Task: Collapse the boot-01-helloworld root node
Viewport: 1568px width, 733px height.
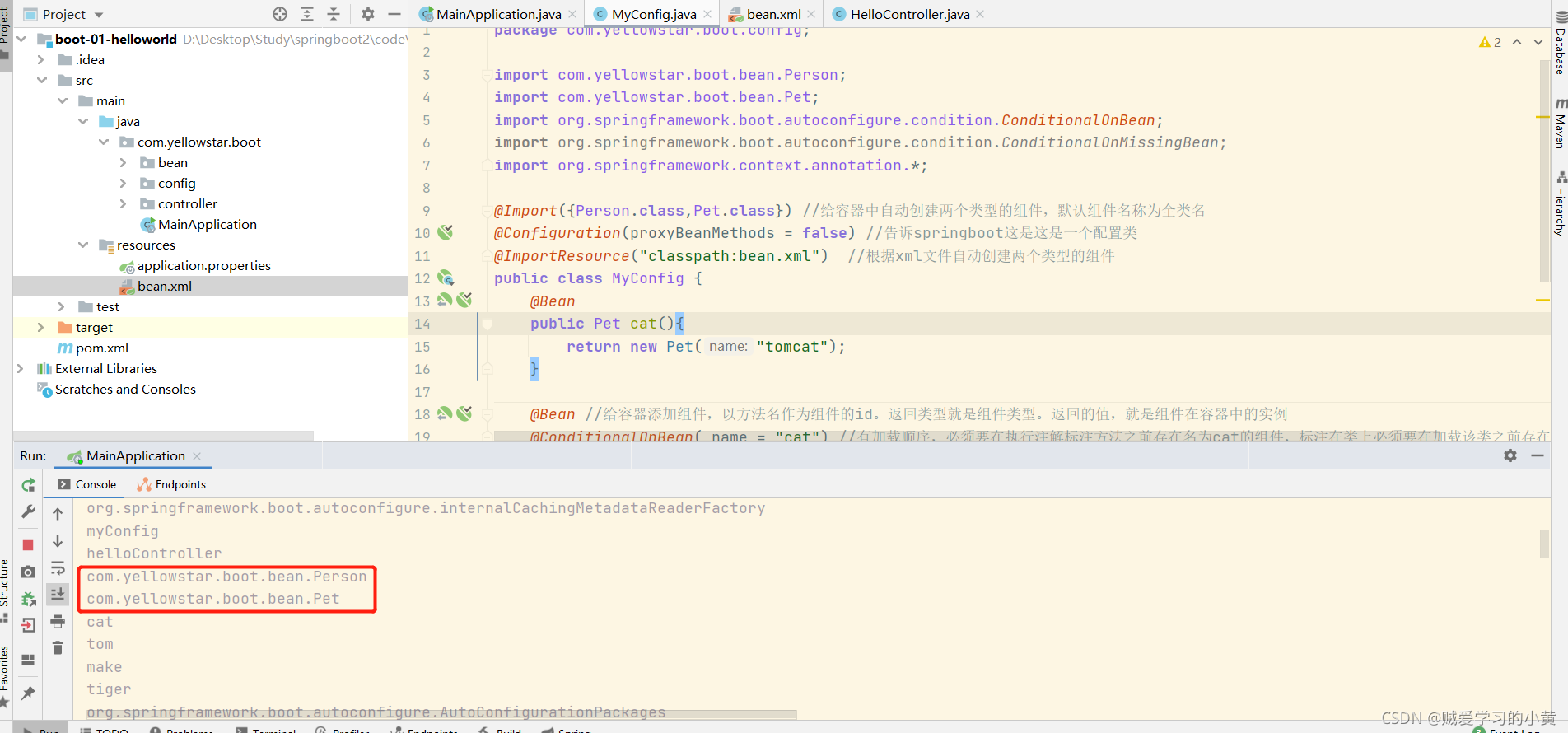Action: (x=21, y=39)
